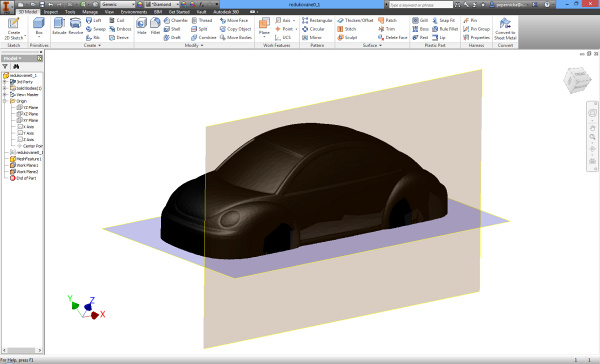Choose the Circular pattern tool
The width and height of the screenshot is (600, 364).
tap(313, 29)
